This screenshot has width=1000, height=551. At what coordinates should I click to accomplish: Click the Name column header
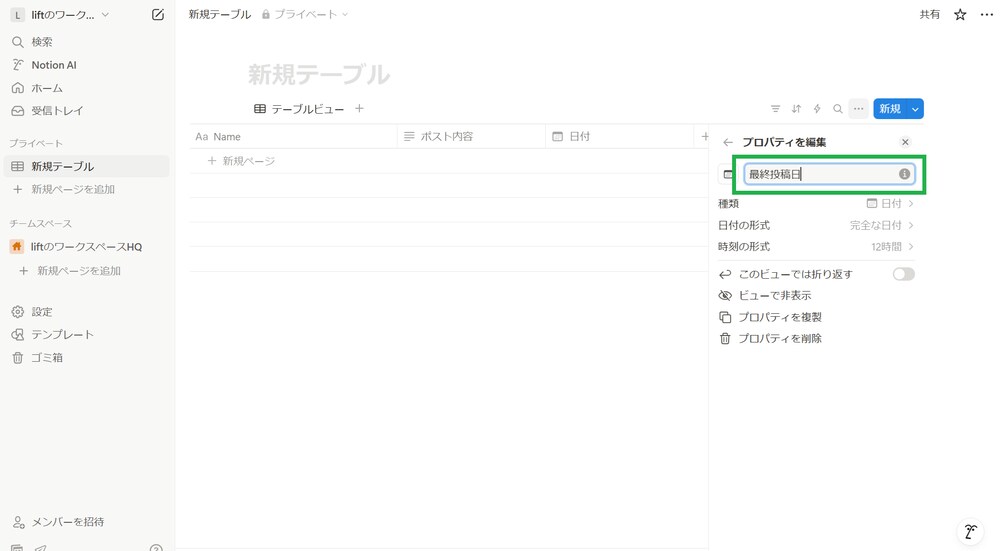point(293,136)
